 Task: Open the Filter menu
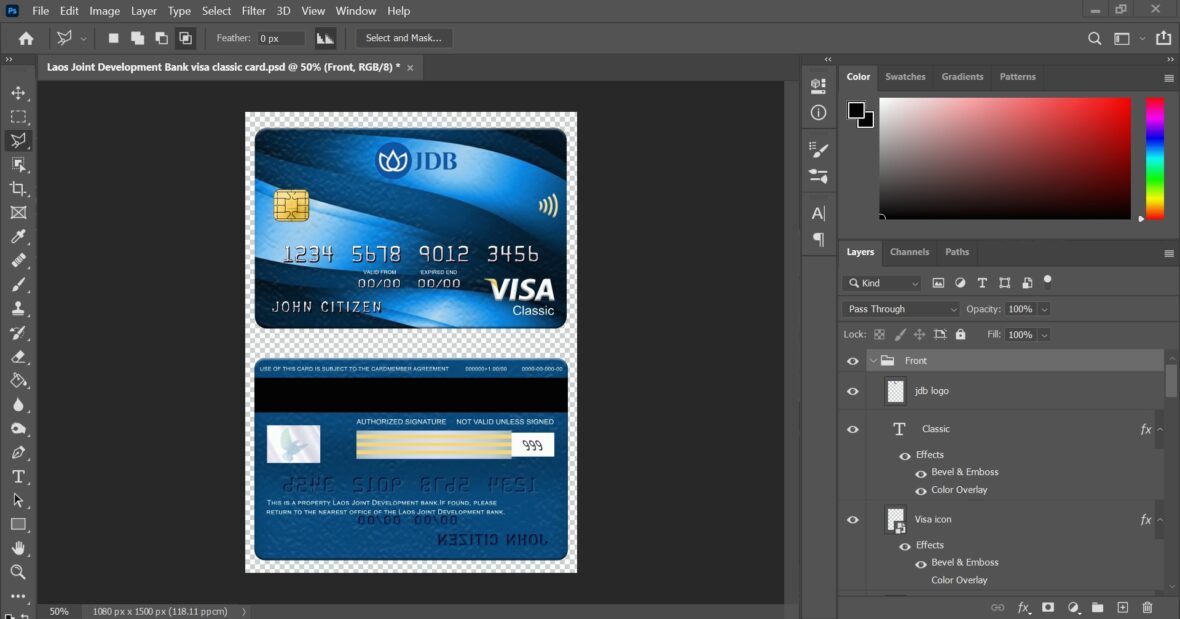coord(254,11)
